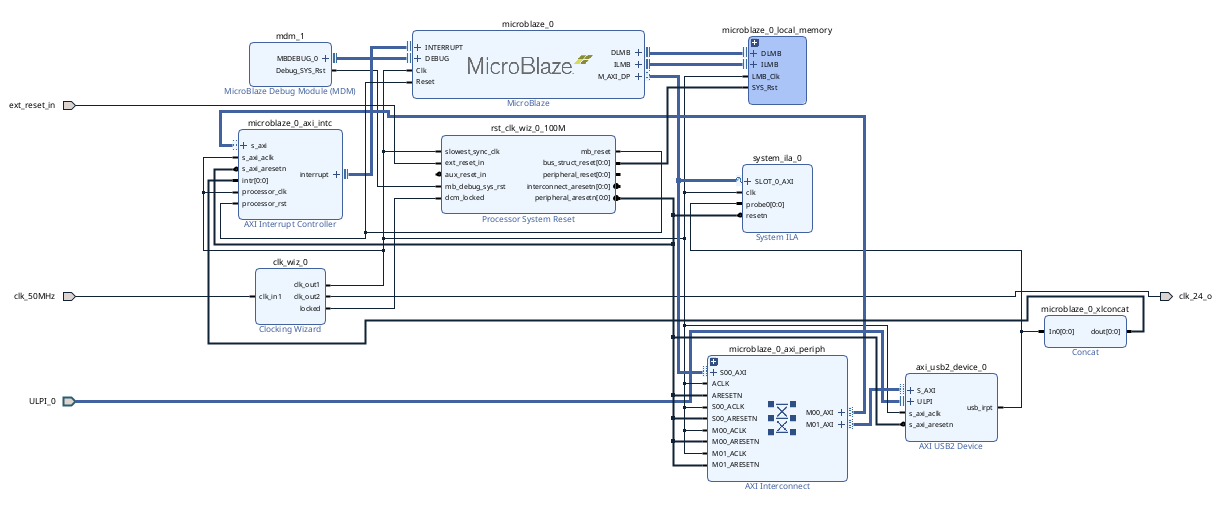
Task: Expand the microblaze_0_axi_periph hierarchy block
Action: pyautogui.click(x=713, y=361)
